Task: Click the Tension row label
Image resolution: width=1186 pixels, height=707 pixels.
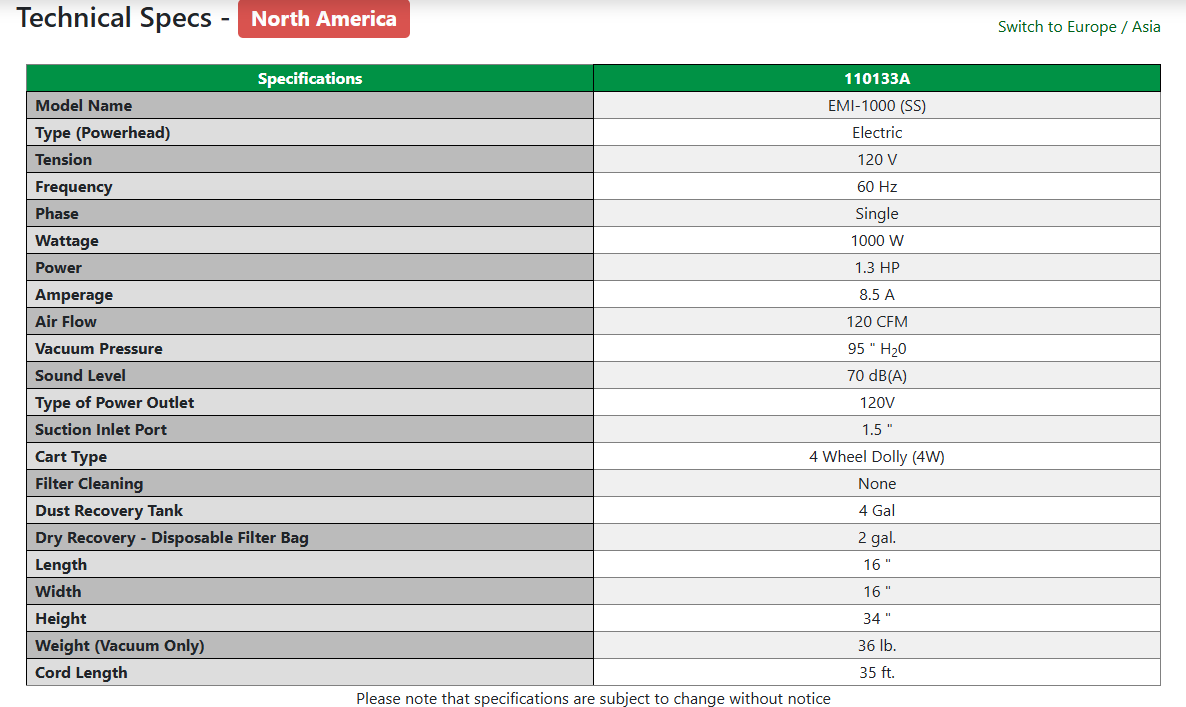Action: (x=64, y=160)
